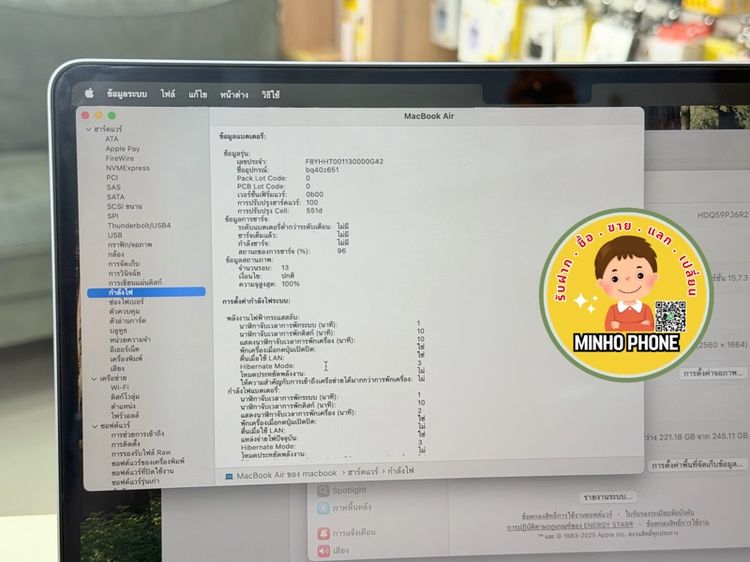The width and height of the screenshot is (750, 562).
Task: Select อีเธอร์เน็ต in the sidebar
Action: click(124, 349)
